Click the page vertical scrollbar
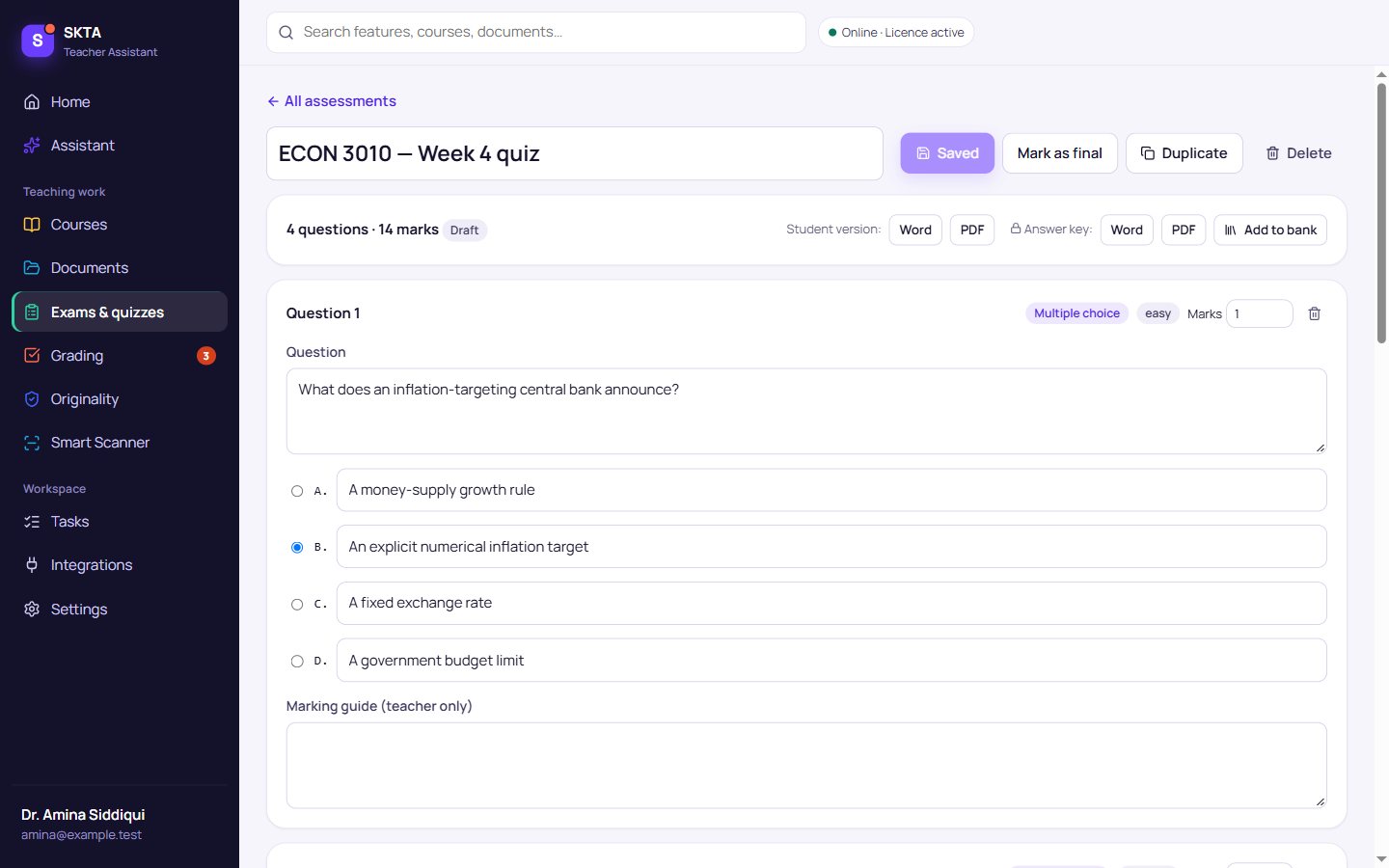Image resolution: width=1389 pixels, height=868 pixels. pos(1381,212)
